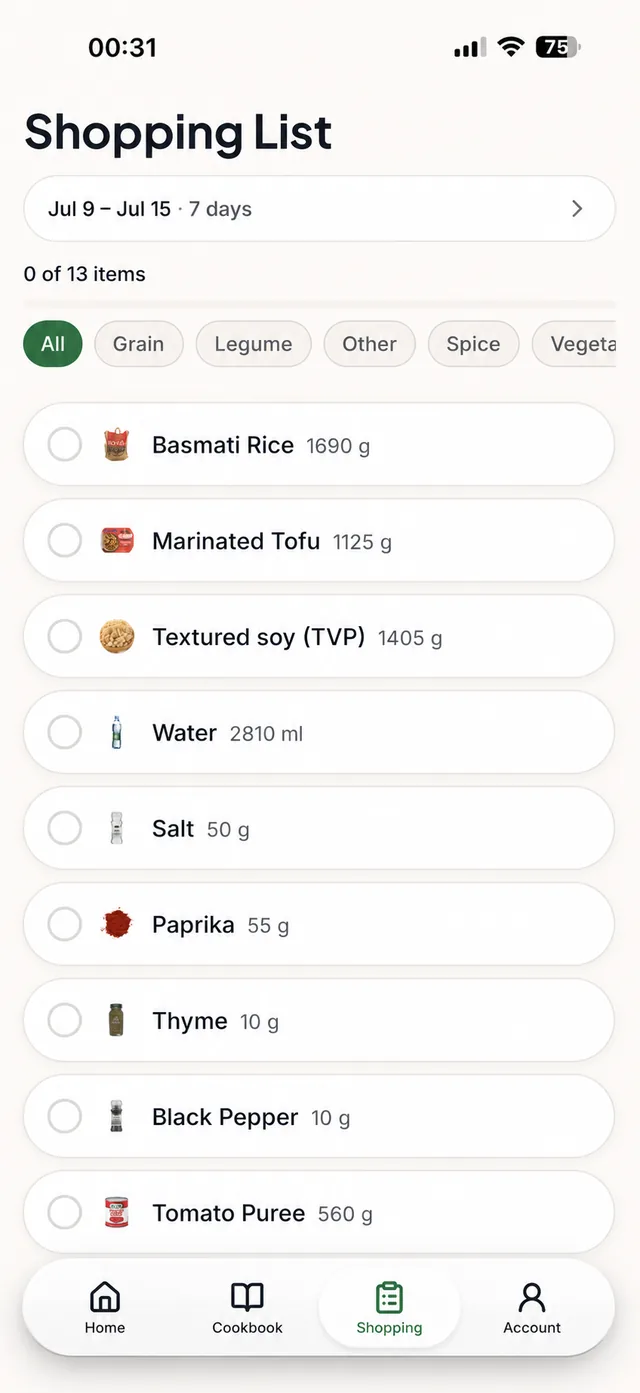Click the items progress bar

click(319, 303)
